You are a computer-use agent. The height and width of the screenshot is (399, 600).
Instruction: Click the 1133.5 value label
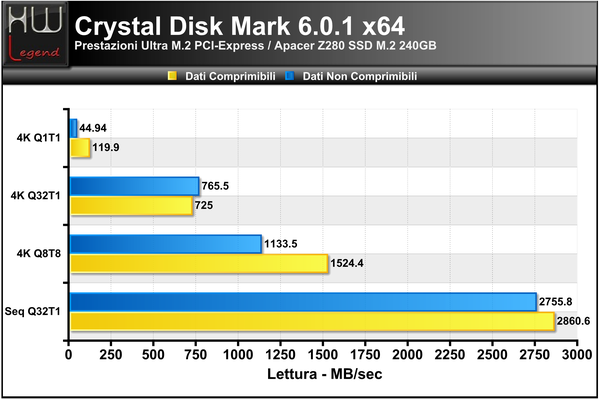280,244
